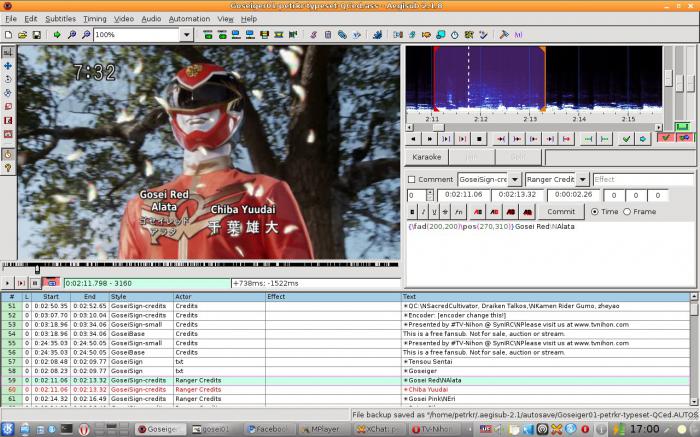This screenshot has height=437, width=700.
Task: Toggle video auto-scroll red button near time
Action: tap(51, 283)
